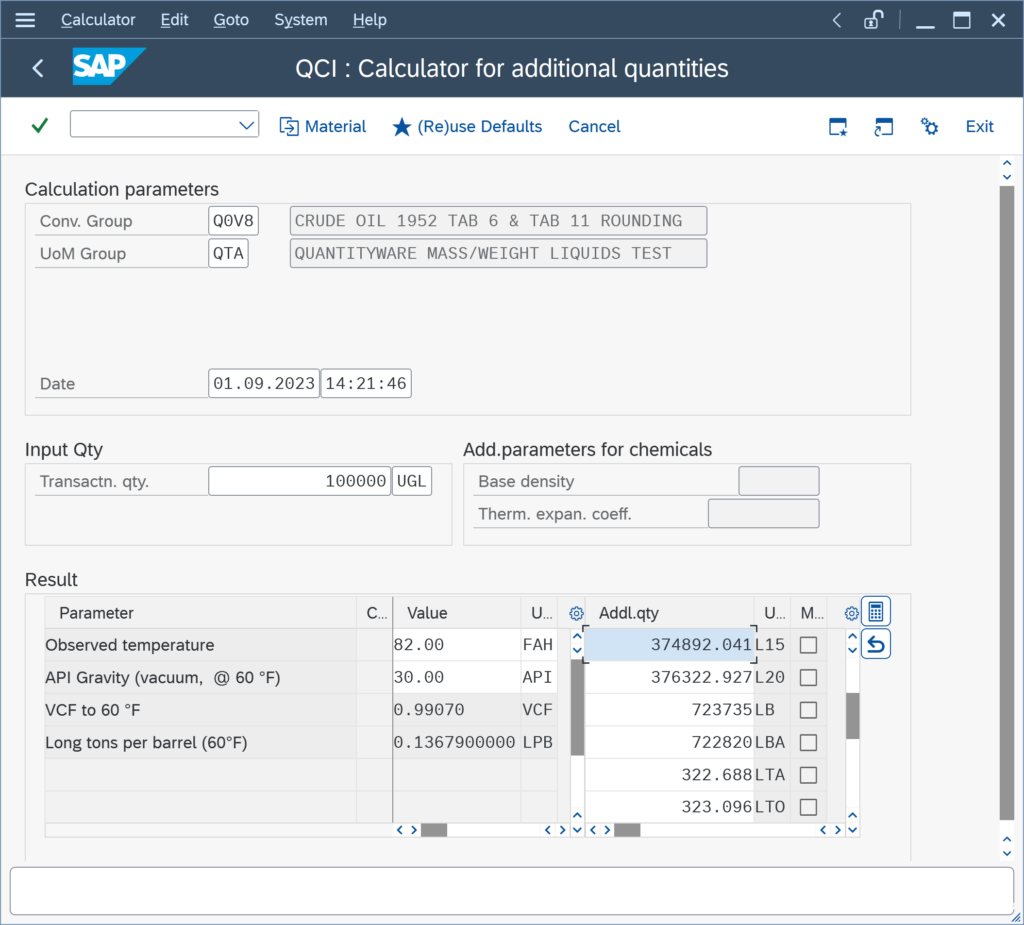The height and width of the screenshot is (925, 1024).
Task: Click the VCF value 0.99070
Action: point(456,710)
